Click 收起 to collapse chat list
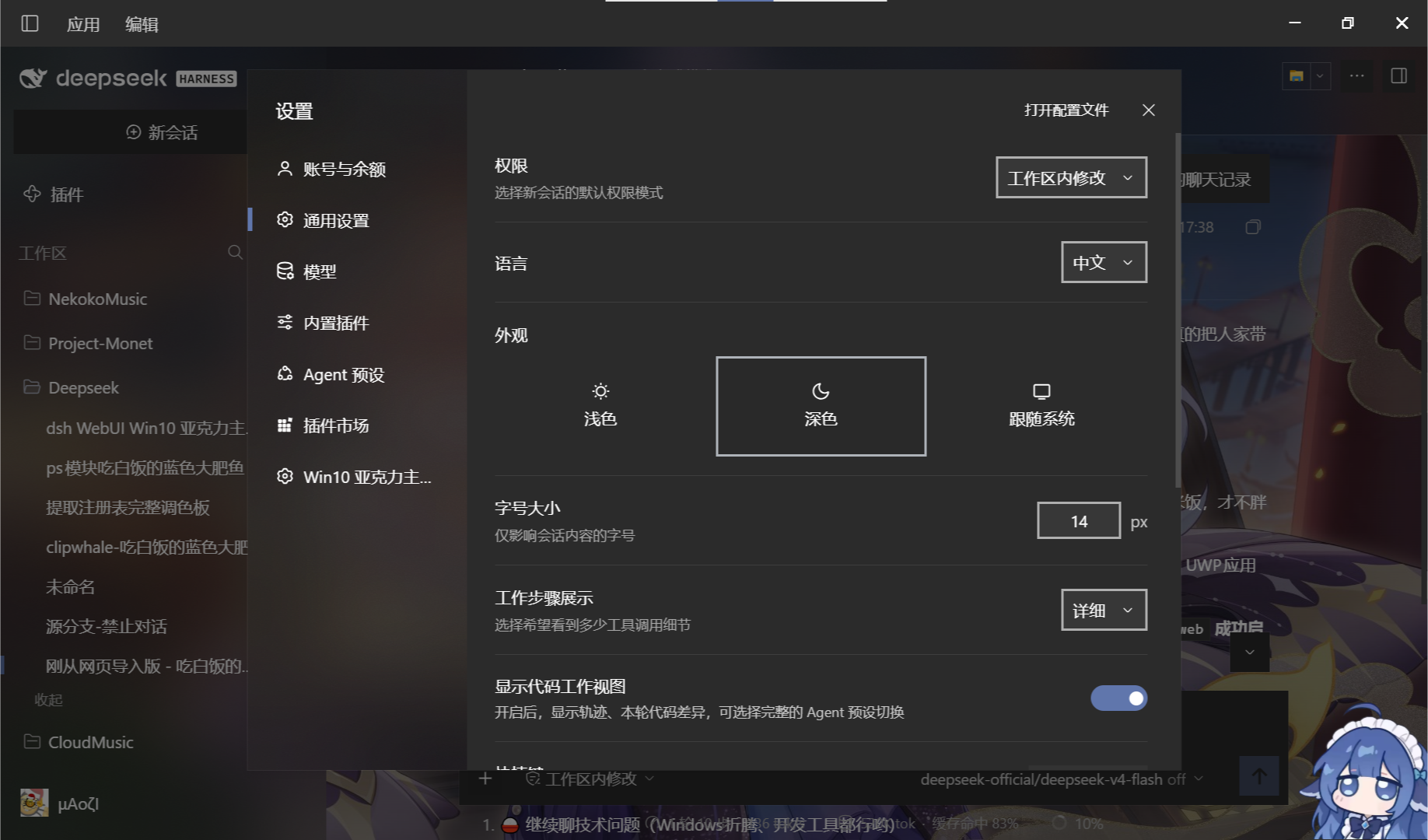Viewport: 1428px width, 840px height. pos(48,700)
